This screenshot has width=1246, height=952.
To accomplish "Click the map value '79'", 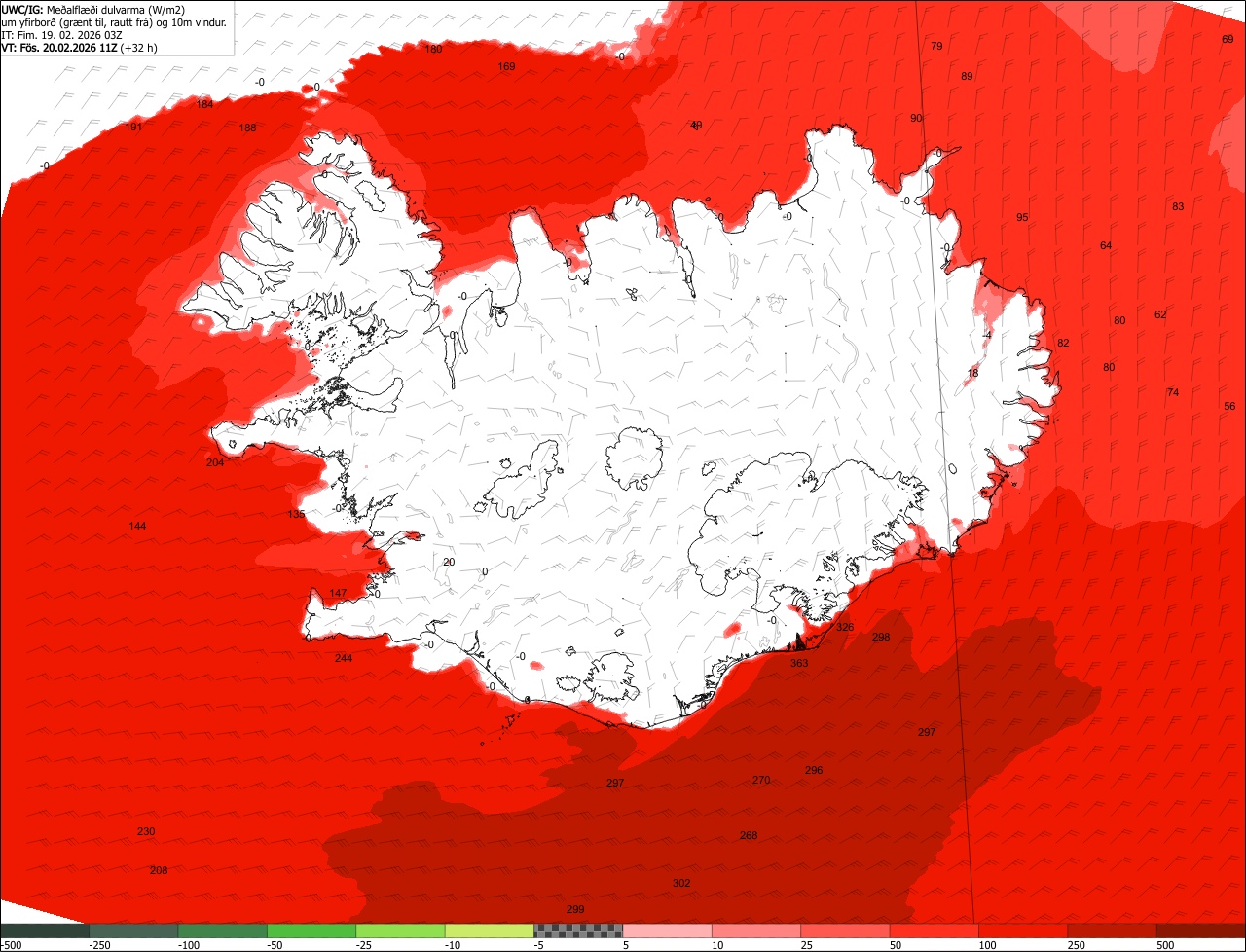I will (x=936, y=46).
